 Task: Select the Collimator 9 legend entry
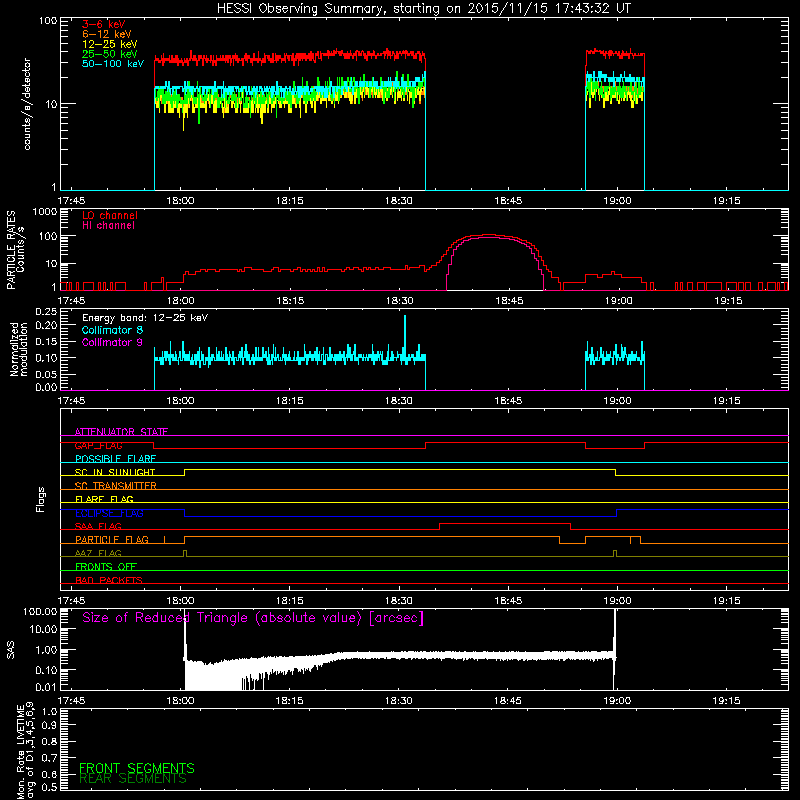112,342
